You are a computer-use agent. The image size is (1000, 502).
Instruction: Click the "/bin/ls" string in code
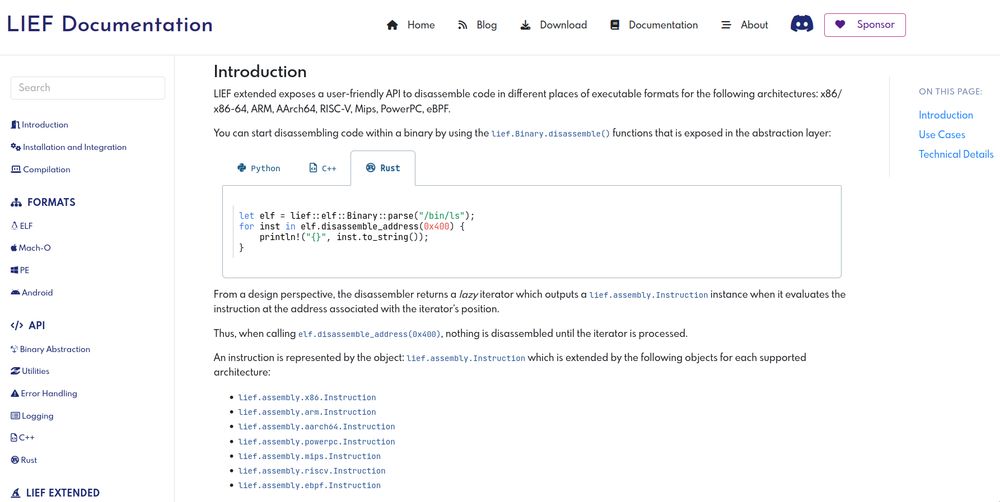pyautogui.click(x=442, y=216)
